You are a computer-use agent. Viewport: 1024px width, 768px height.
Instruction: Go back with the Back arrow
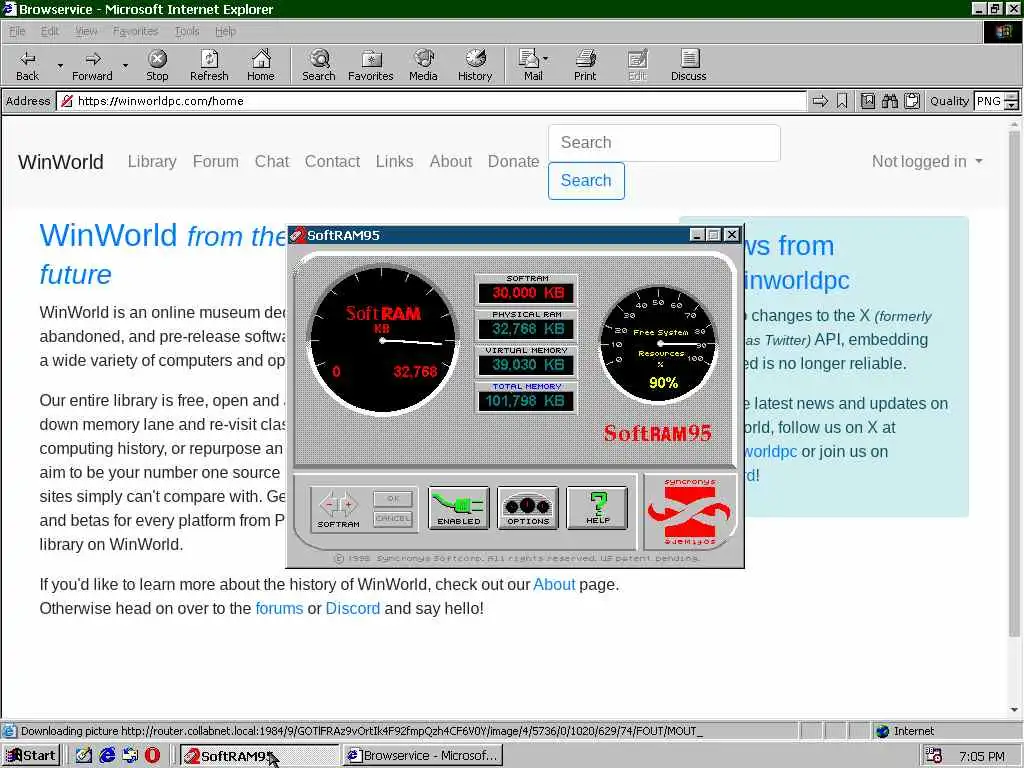(27, 65)
